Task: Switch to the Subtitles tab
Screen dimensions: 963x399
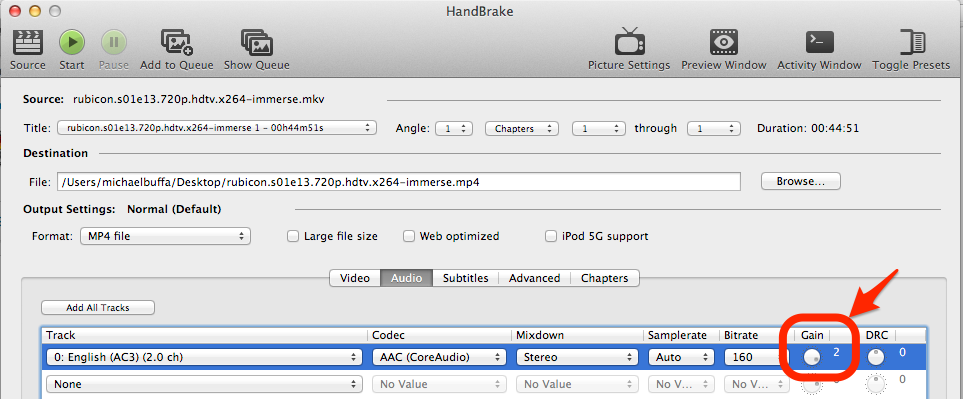Action: click(466, 278)
